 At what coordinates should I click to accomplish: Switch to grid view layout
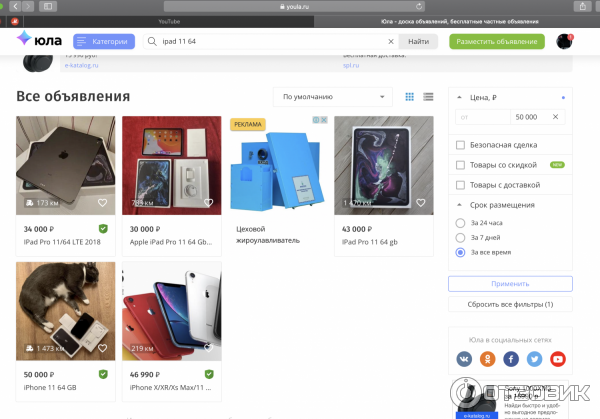(x=410, y=97)
